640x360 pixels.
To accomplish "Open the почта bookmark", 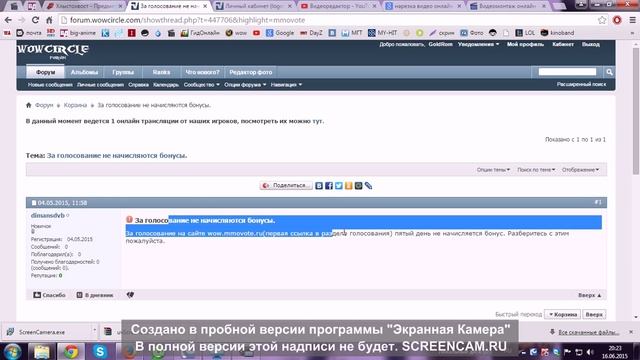I will (x=29, y=33).
